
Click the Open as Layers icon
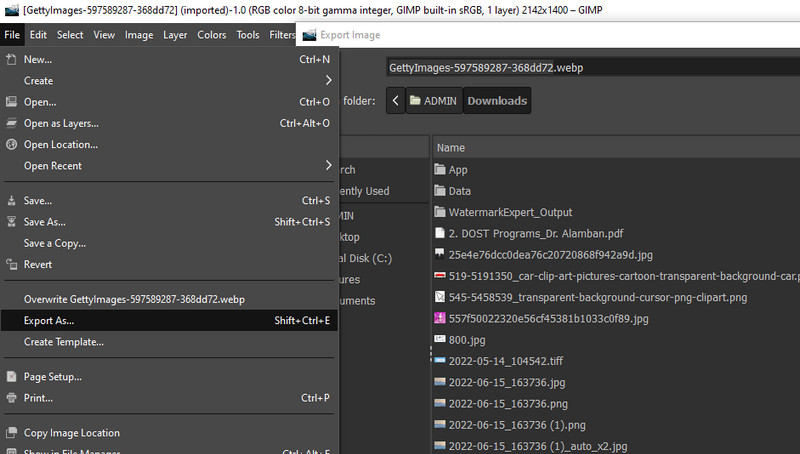(x=12, y=123)
